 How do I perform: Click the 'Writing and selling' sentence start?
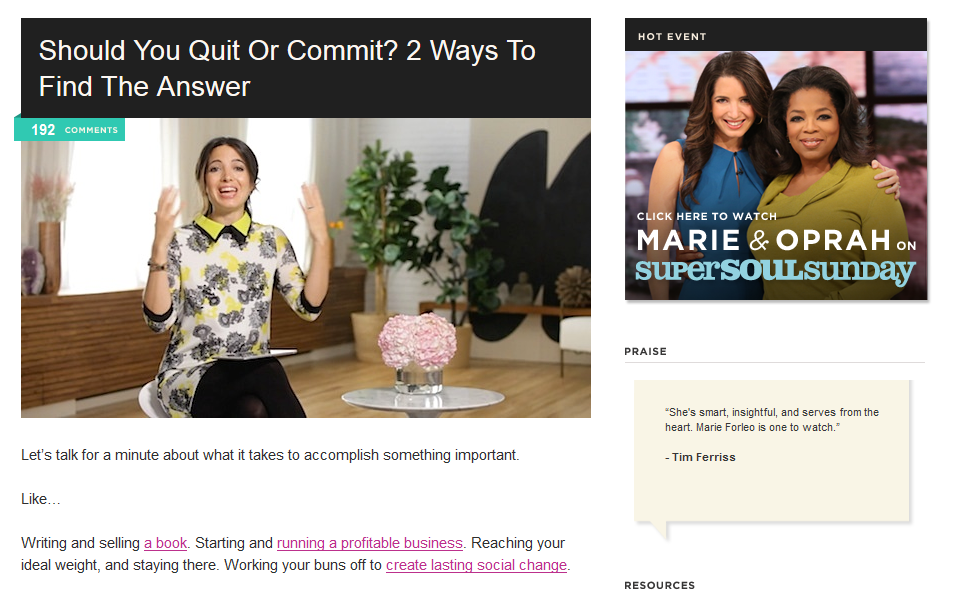[x=80, y=543]
